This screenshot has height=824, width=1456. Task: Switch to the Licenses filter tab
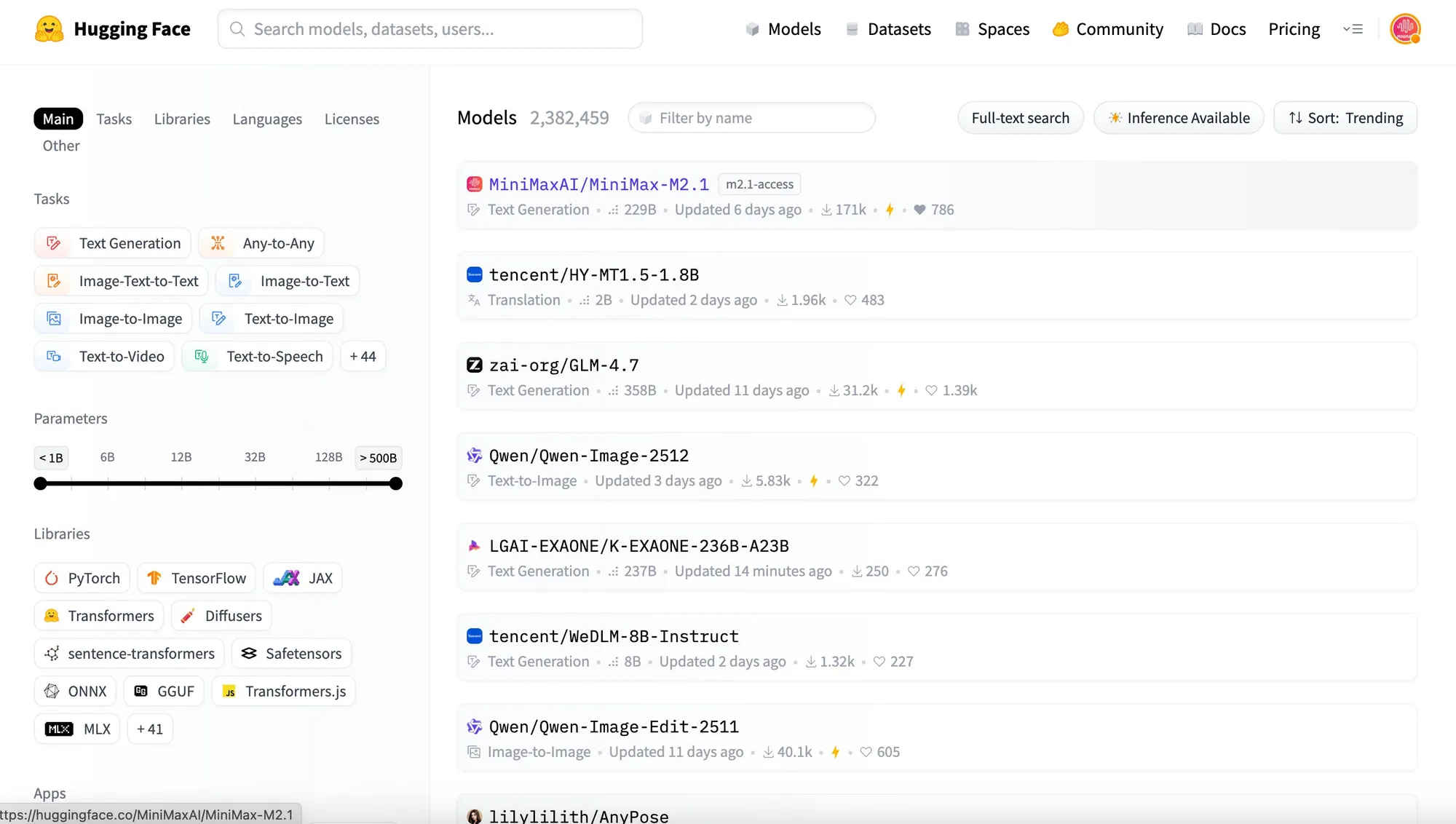tap(352, 119)
